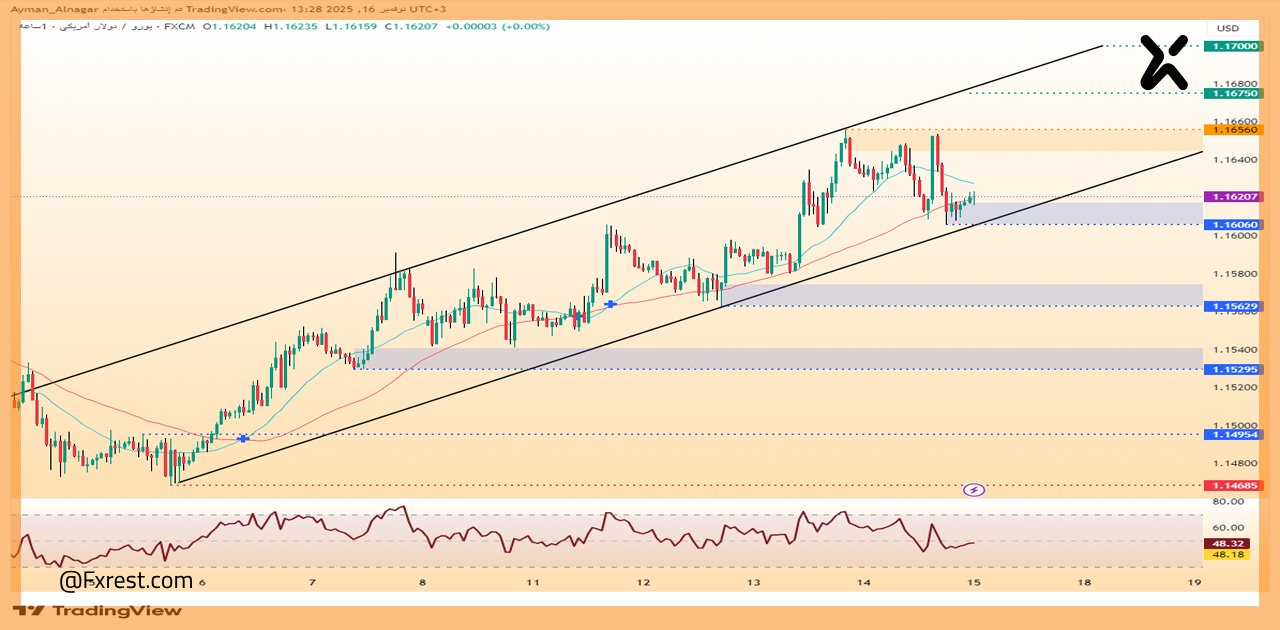Click the lightning bolt instant trading icon
This screenshot has width=1280, height=630.
tap(975, 489)
